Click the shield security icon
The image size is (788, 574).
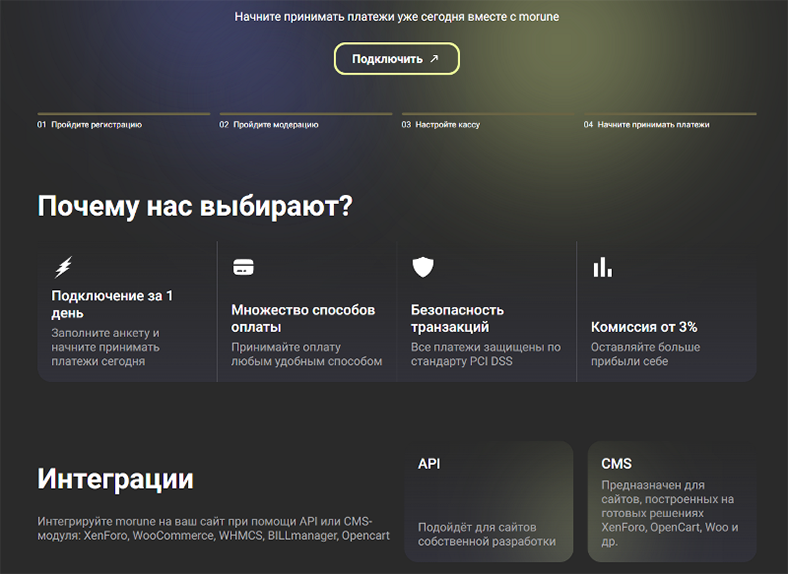[x=423, y=267]
